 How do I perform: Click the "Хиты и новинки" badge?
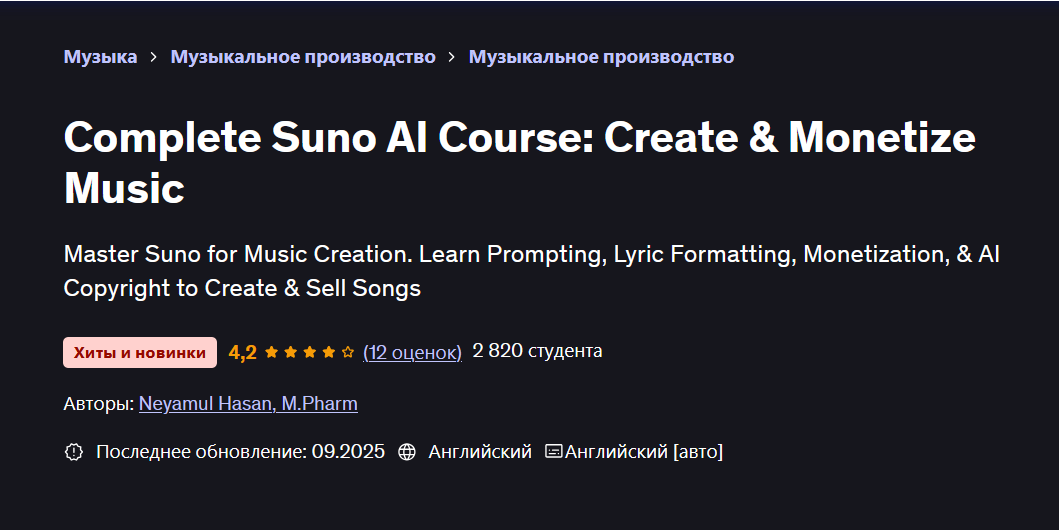click(x=140, y=352)
